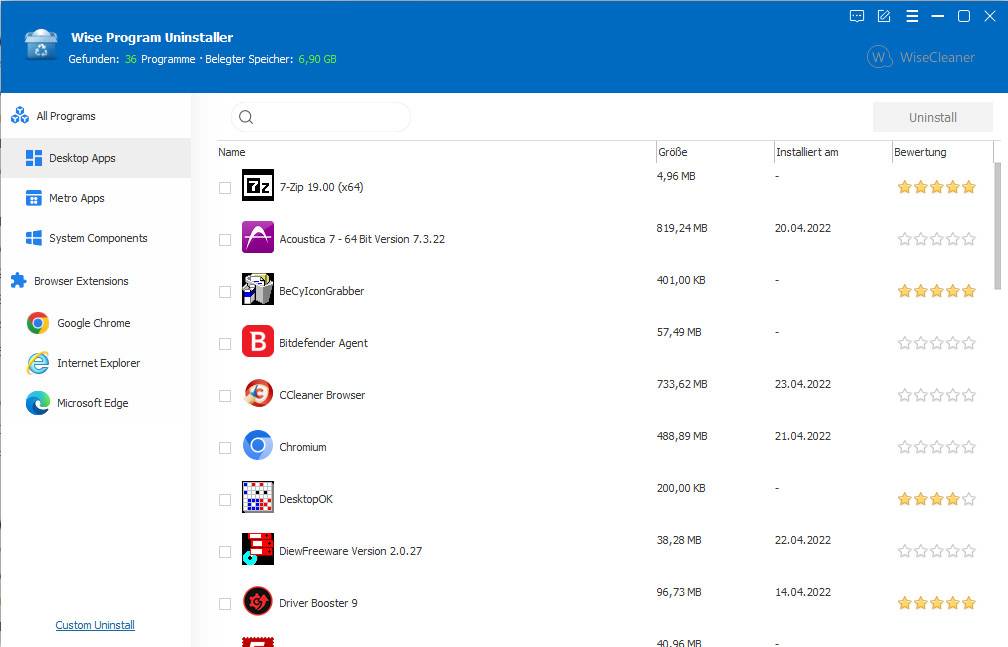Open the hamburger menu icon
The width and height of the screenshot is (1008, 647).
click(912, 16)
